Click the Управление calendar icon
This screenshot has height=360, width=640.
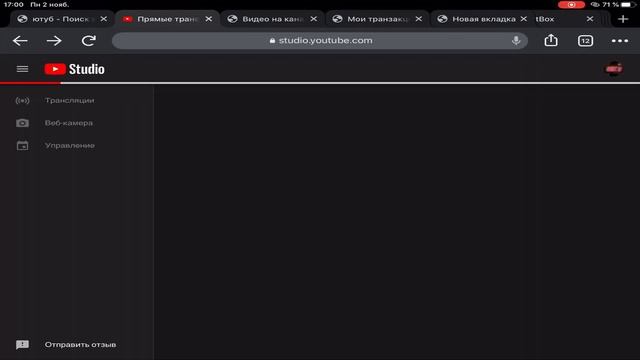[x=22, y=145]
